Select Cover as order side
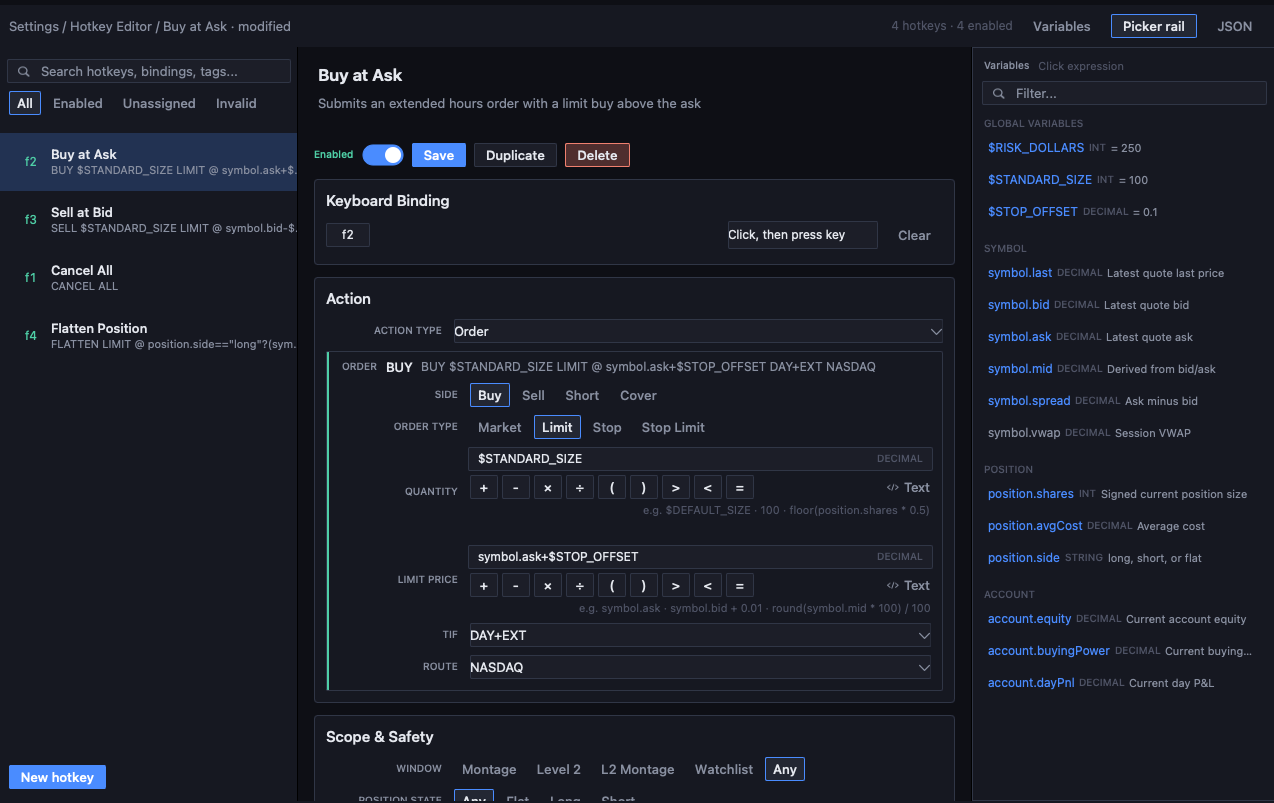Image resolution: width=1274 pixels, height=803 pixels. click(x=638, y=395)
